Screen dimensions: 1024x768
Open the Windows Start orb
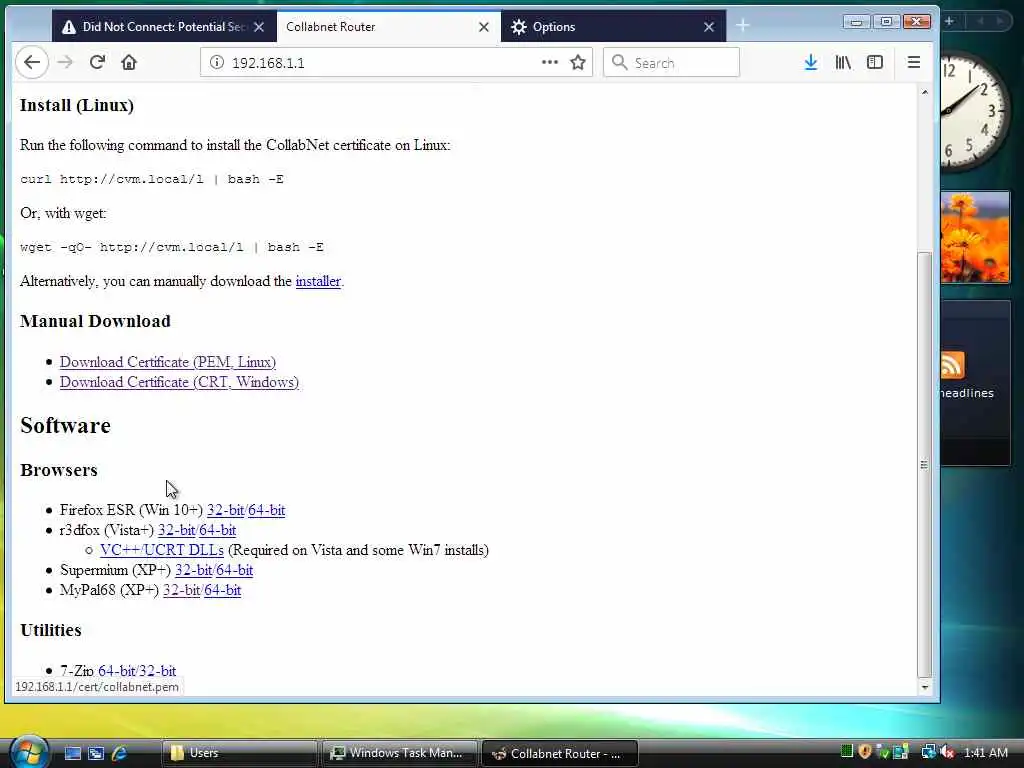29,753
